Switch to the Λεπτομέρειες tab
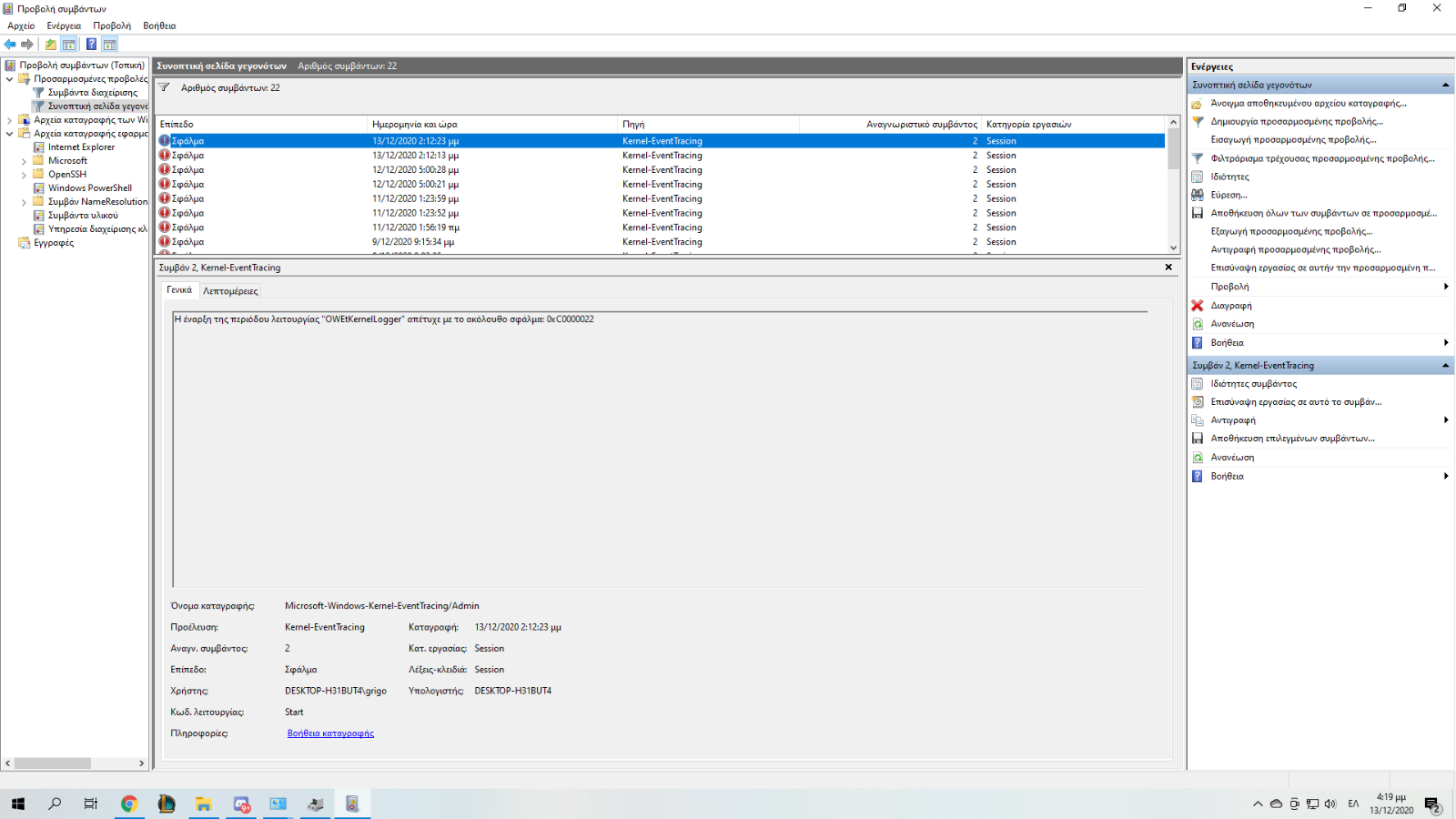Image resolution: width=1456 pixels, height=819 pixels. click(x=230, y=291)
